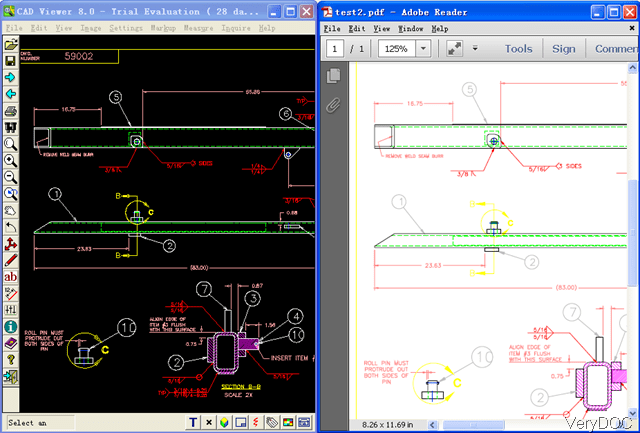This screenshot has width=640, height=433.
Task: Click the Sign button in Adobe Reader
Action: pyautogui.click(x=563, y=48)
